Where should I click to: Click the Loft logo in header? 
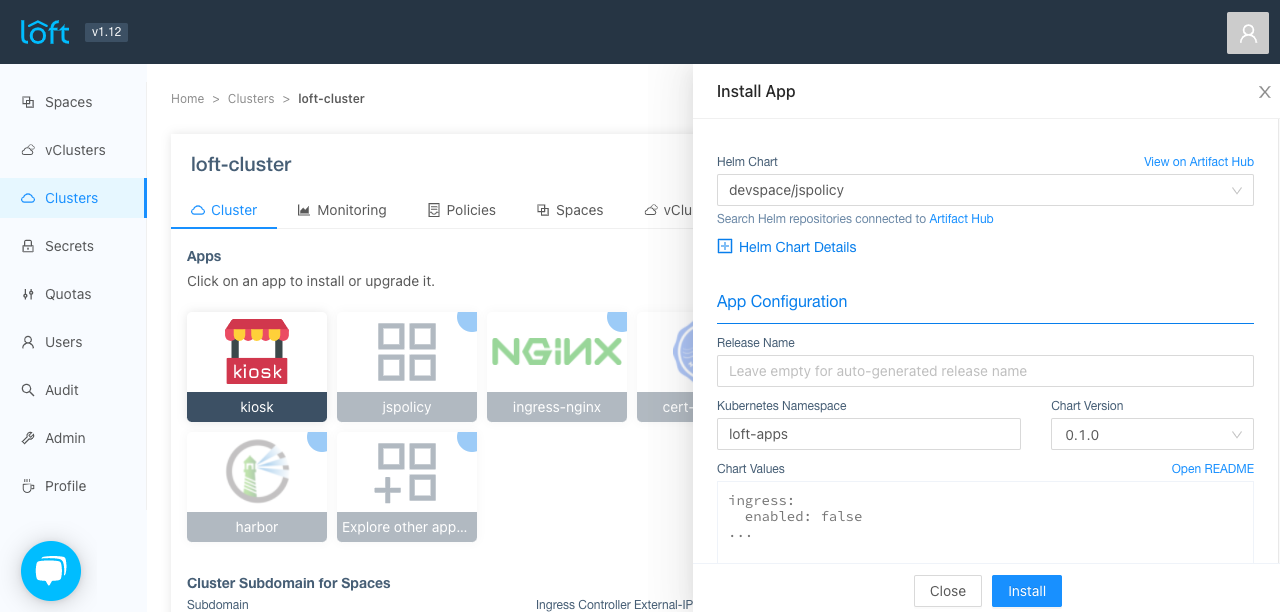coord(45,32)
